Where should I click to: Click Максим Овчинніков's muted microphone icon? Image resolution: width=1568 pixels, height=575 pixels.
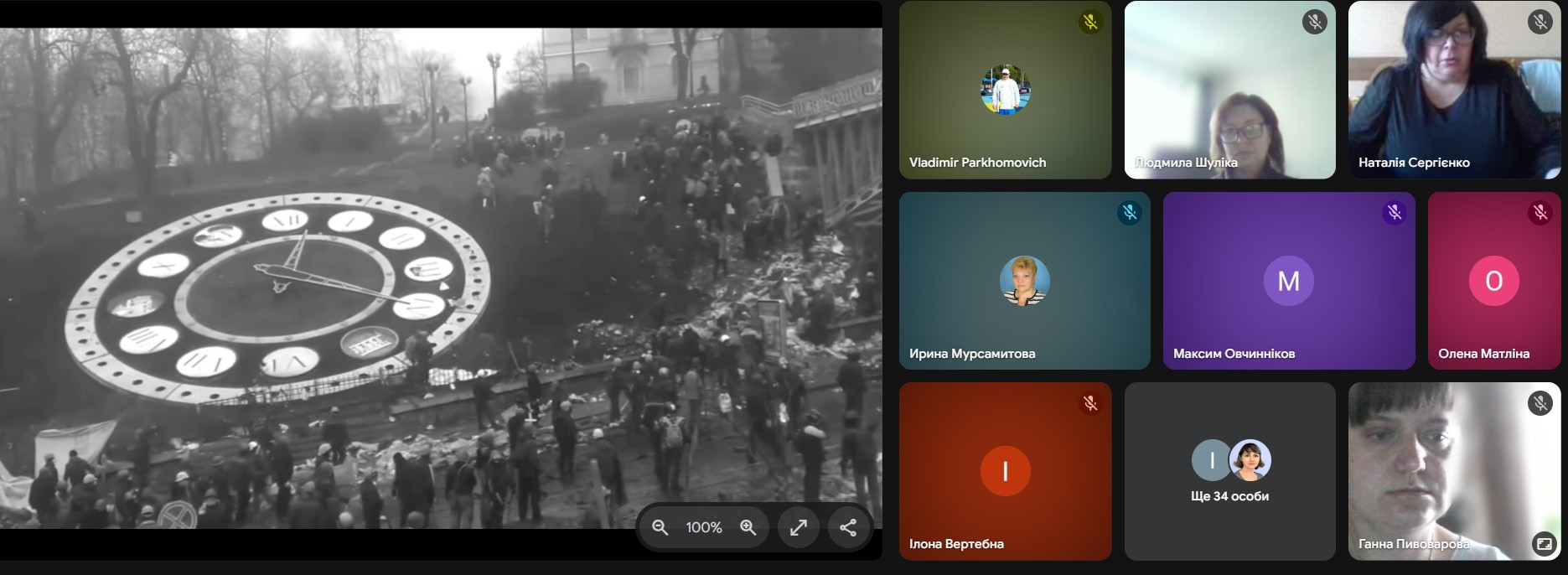pyautogui.click(x=1395, y=213)
